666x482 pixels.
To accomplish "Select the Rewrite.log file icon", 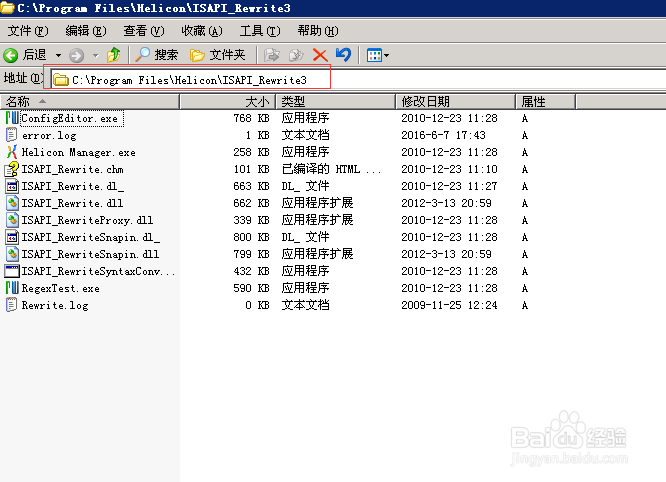I will coord(12,305).
